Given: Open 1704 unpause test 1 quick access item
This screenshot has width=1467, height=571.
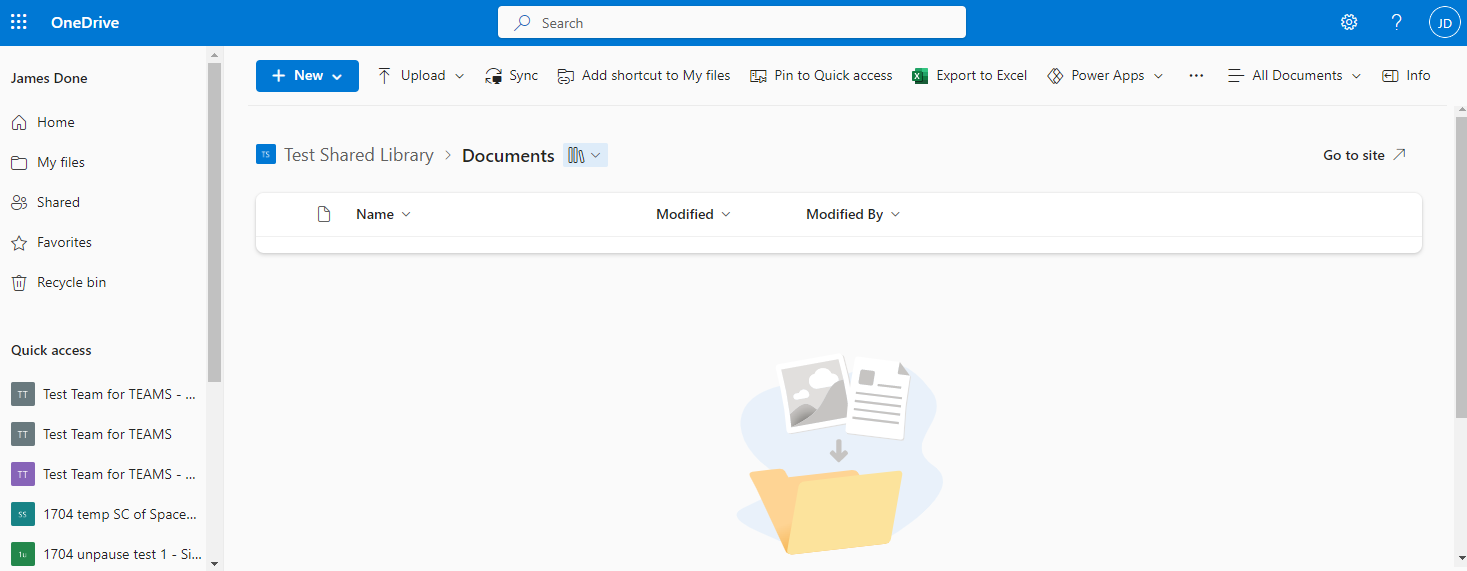Looking at the screenshot, I should tap(104, 554).
